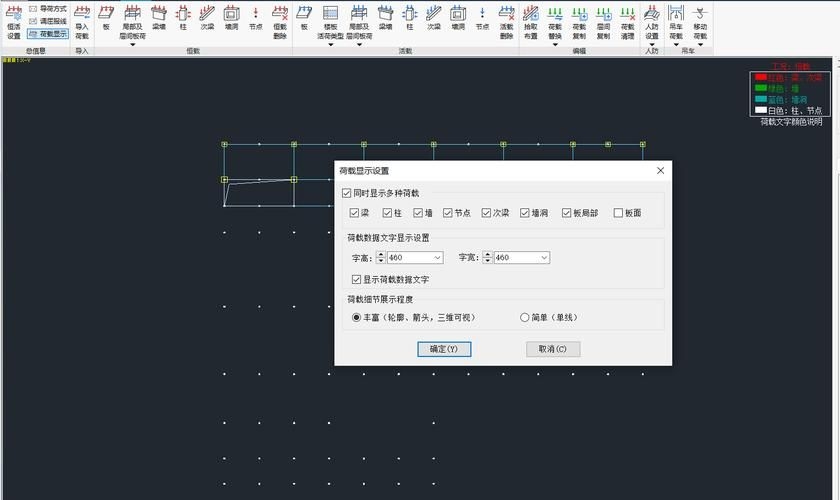The image size is (840, 500).
Task: Click the 取消(C) cancel button
Action: (x=553, y=349)
